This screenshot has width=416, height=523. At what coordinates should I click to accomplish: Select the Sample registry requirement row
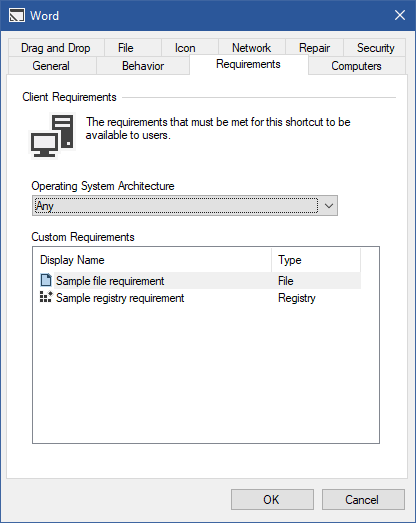[200, 298]
